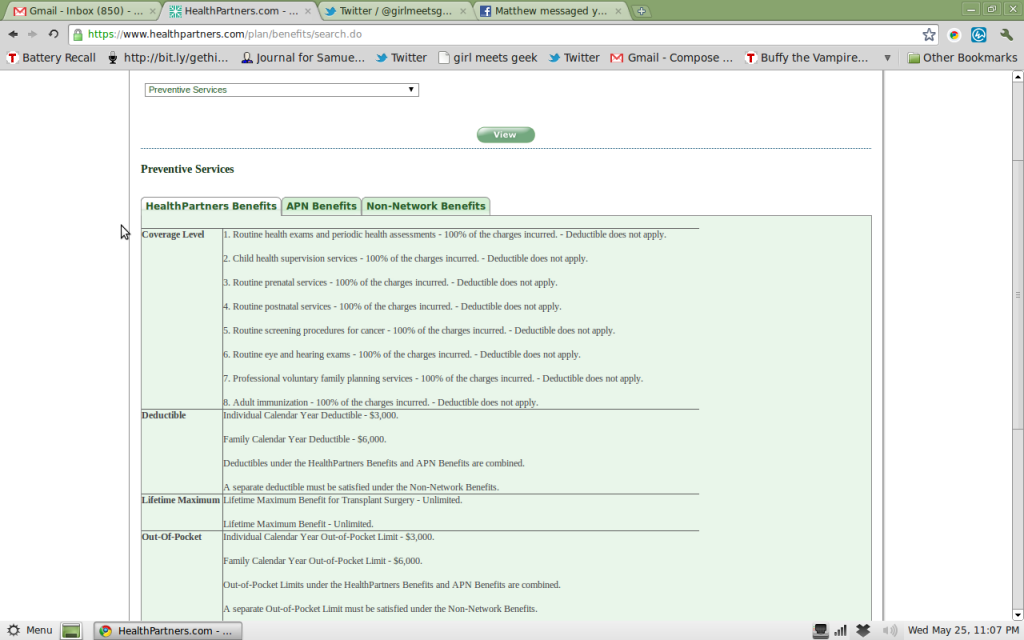This screenshot has width=1024, height=640.
Task: Close the Twitter @girlmeetsg tab
Action: click(463, 11)
